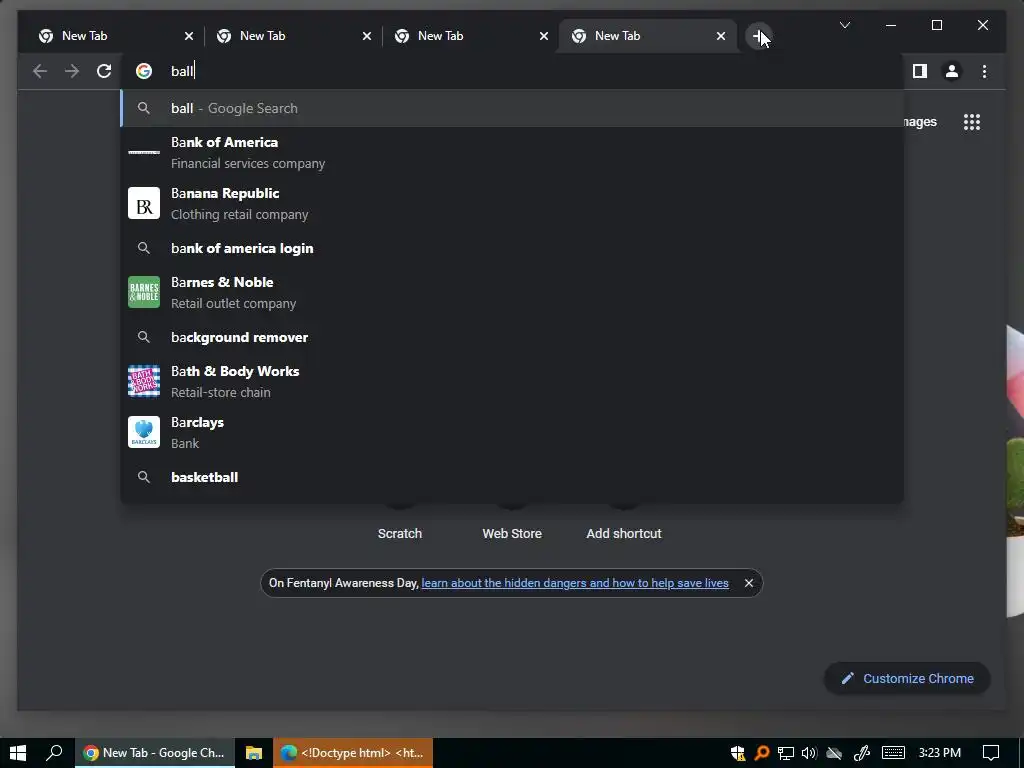Close the active fourth New Tab
1024x768 pixels.
click(720, 36)
